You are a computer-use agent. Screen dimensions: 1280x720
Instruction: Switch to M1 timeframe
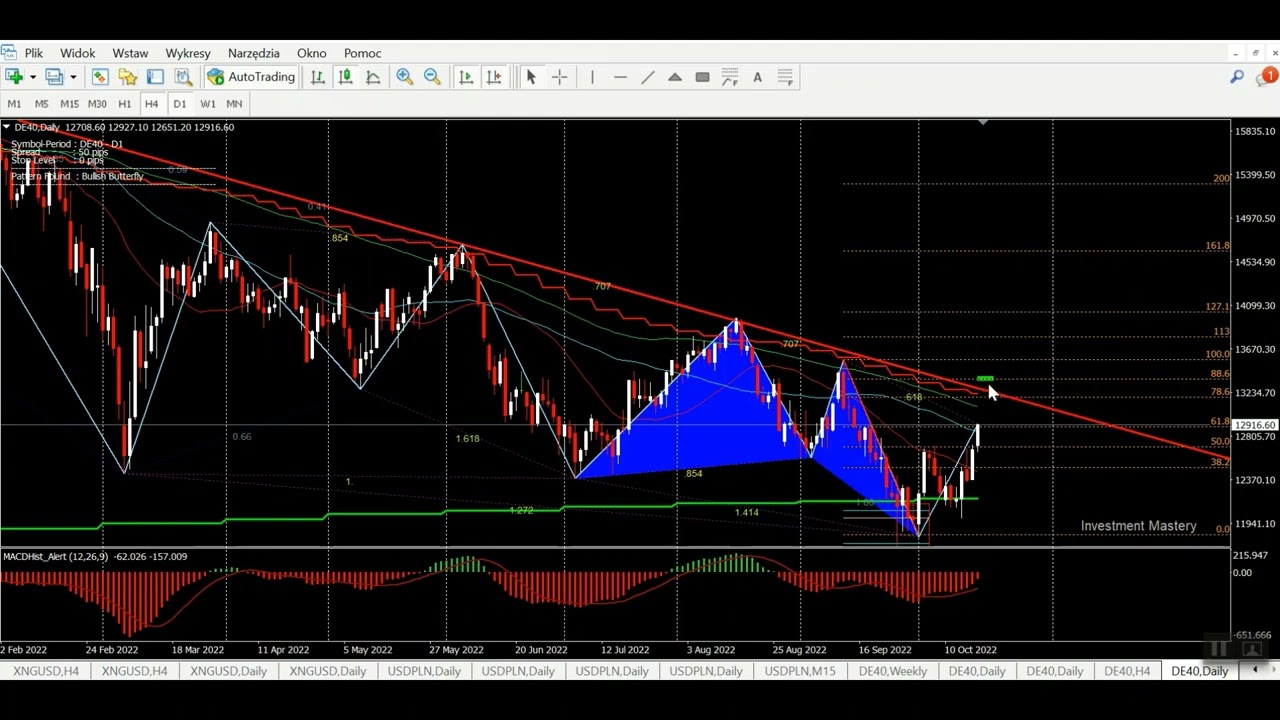14,104
